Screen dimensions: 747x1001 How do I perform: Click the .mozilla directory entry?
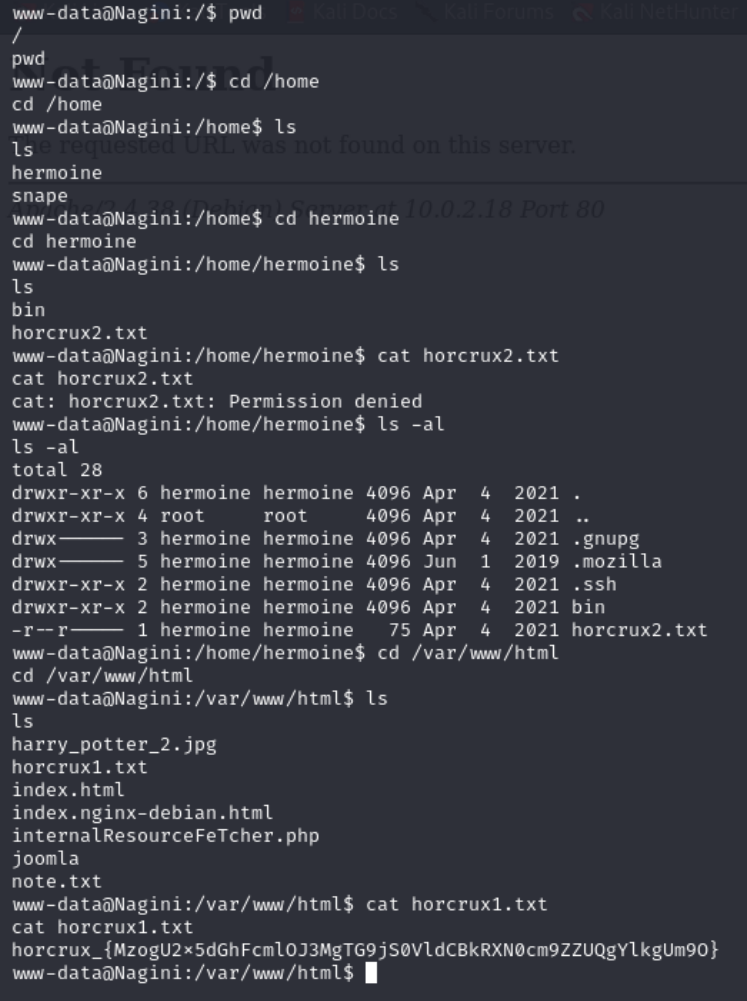coord(617,561)
